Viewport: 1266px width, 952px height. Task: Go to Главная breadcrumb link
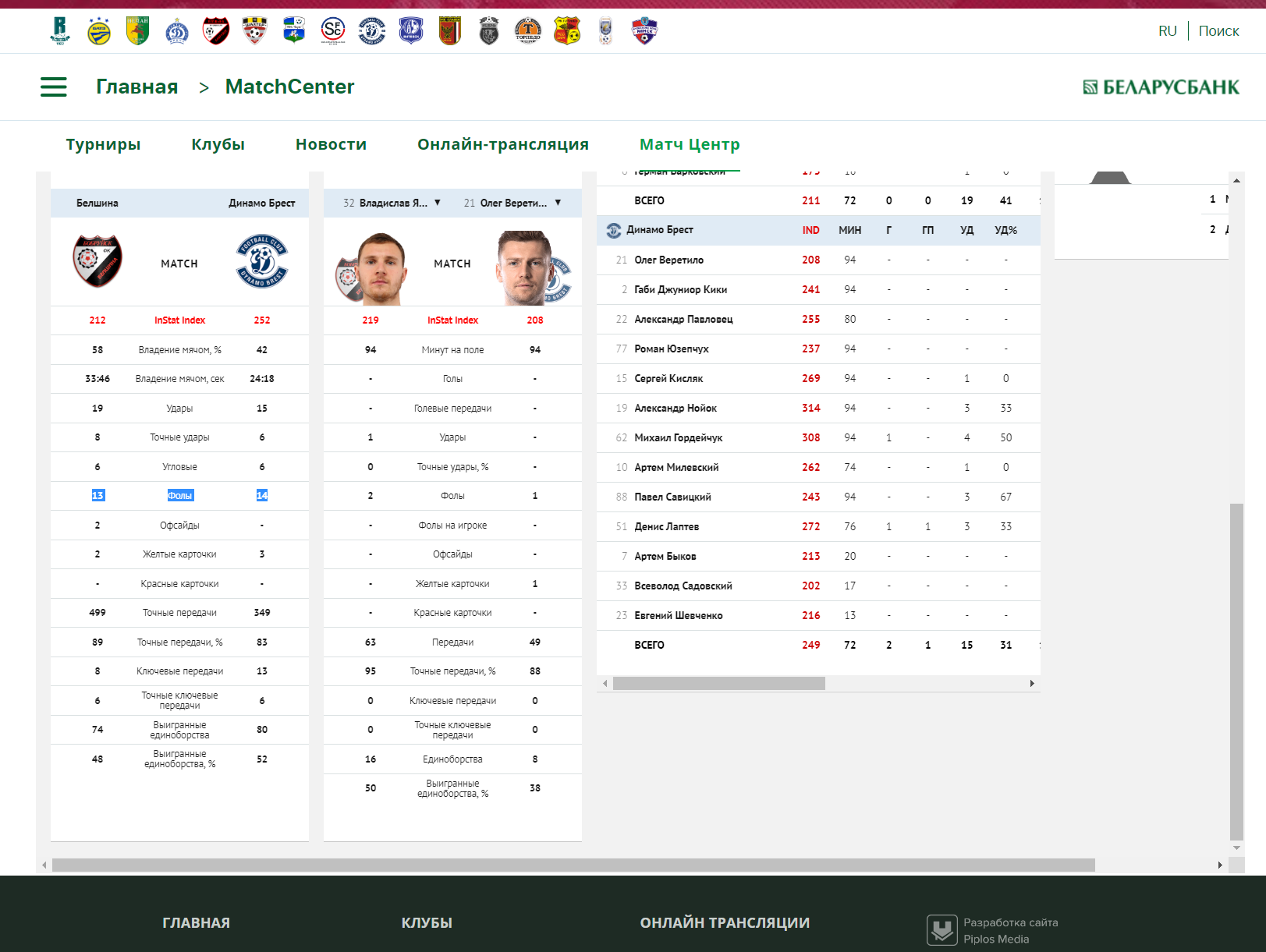(137, 87)
